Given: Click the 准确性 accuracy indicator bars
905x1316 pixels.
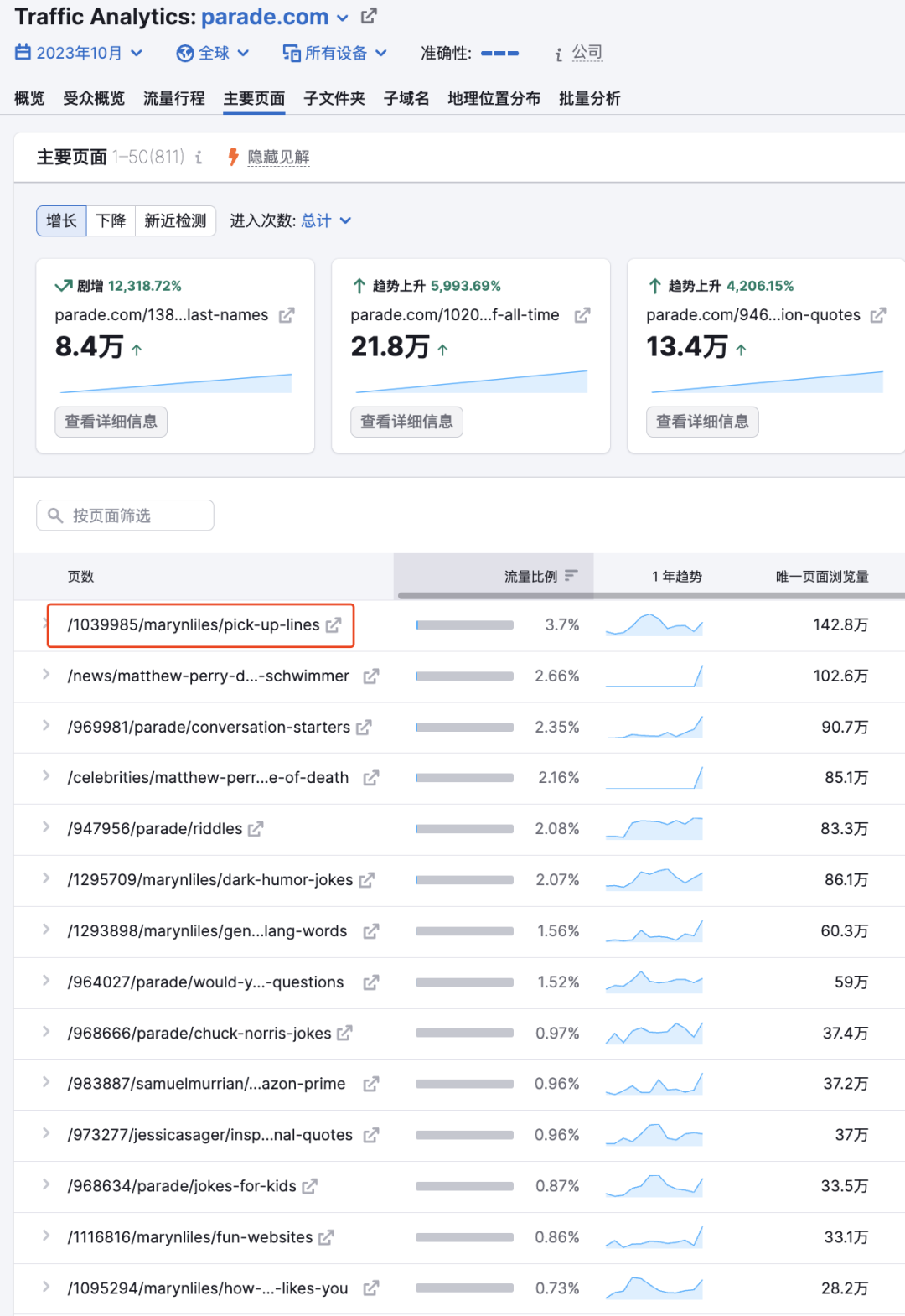Looking at the screenshot, I should pyautogui.click(x=500, y=54).
